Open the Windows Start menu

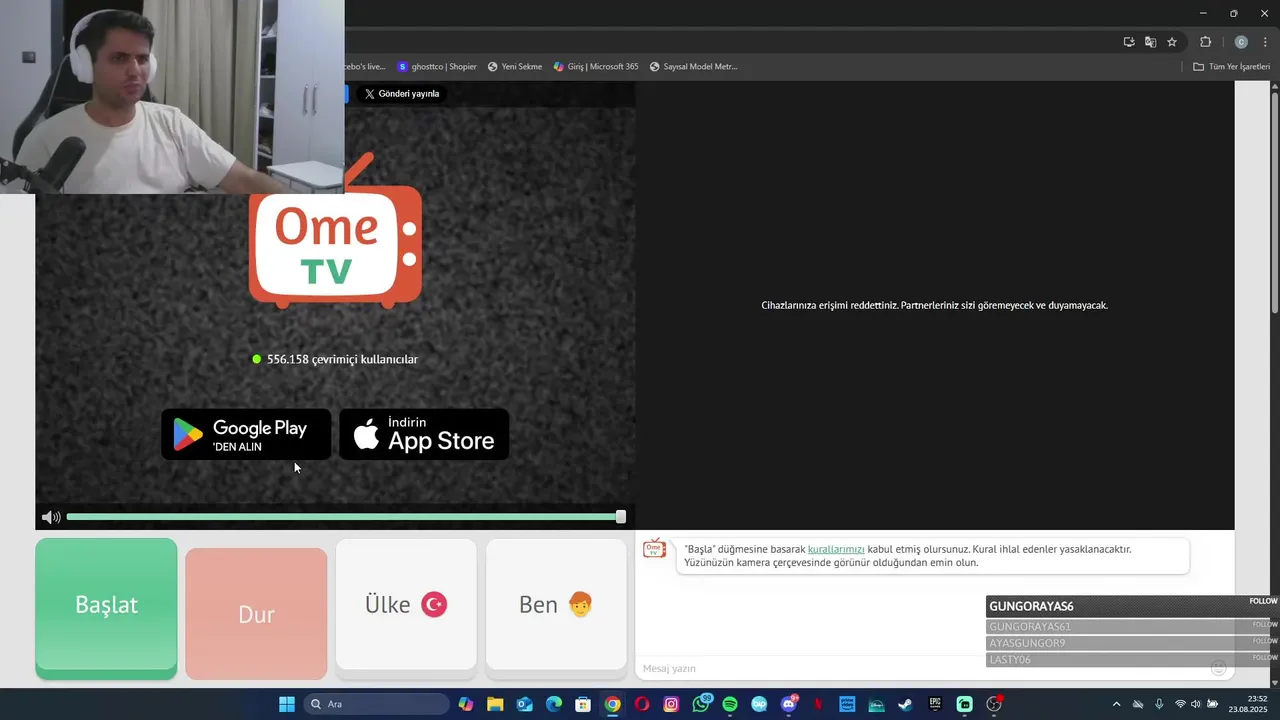pos(287,704)
